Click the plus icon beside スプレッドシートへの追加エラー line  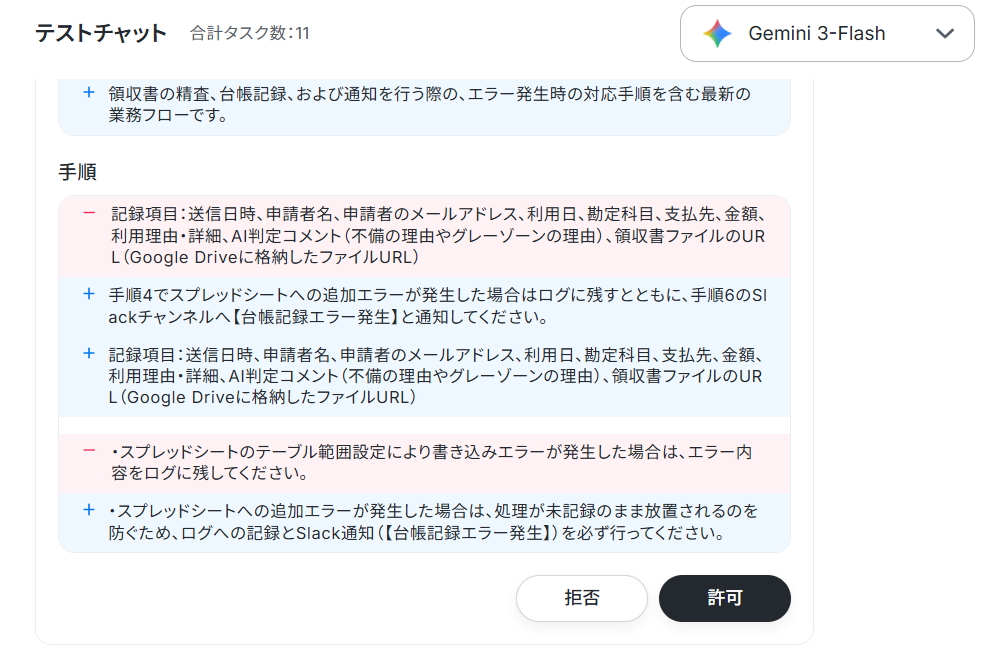click(89, 510)
